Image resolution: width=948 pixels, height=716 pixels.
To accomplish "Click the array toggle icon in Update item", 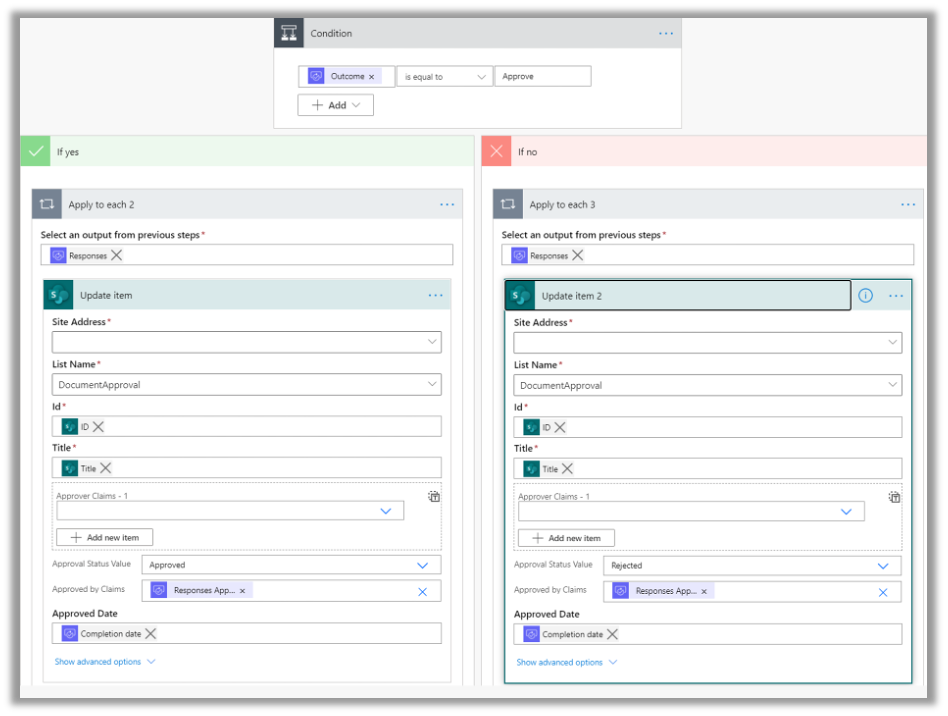I will click(434, 496).
